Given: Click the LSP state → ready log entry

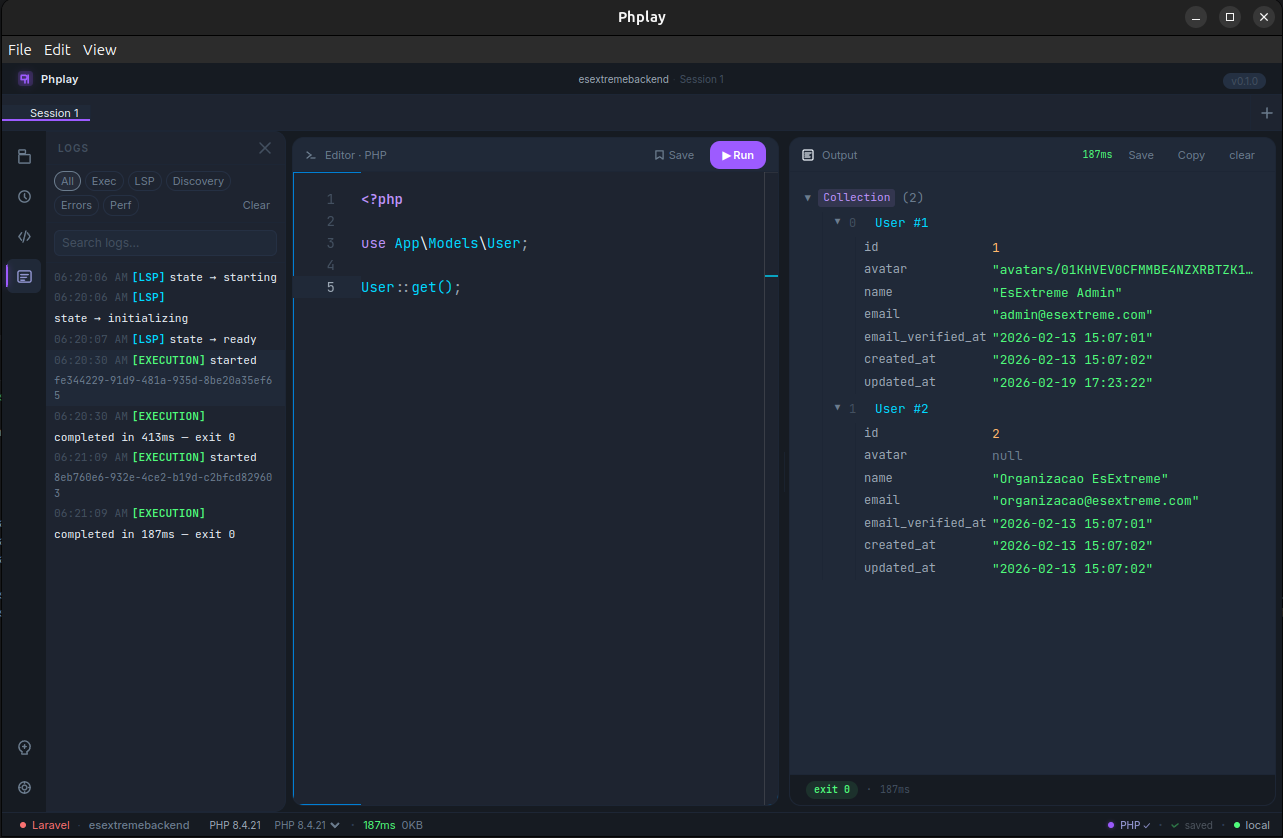Looking at the screenshot, I should 155,339.
